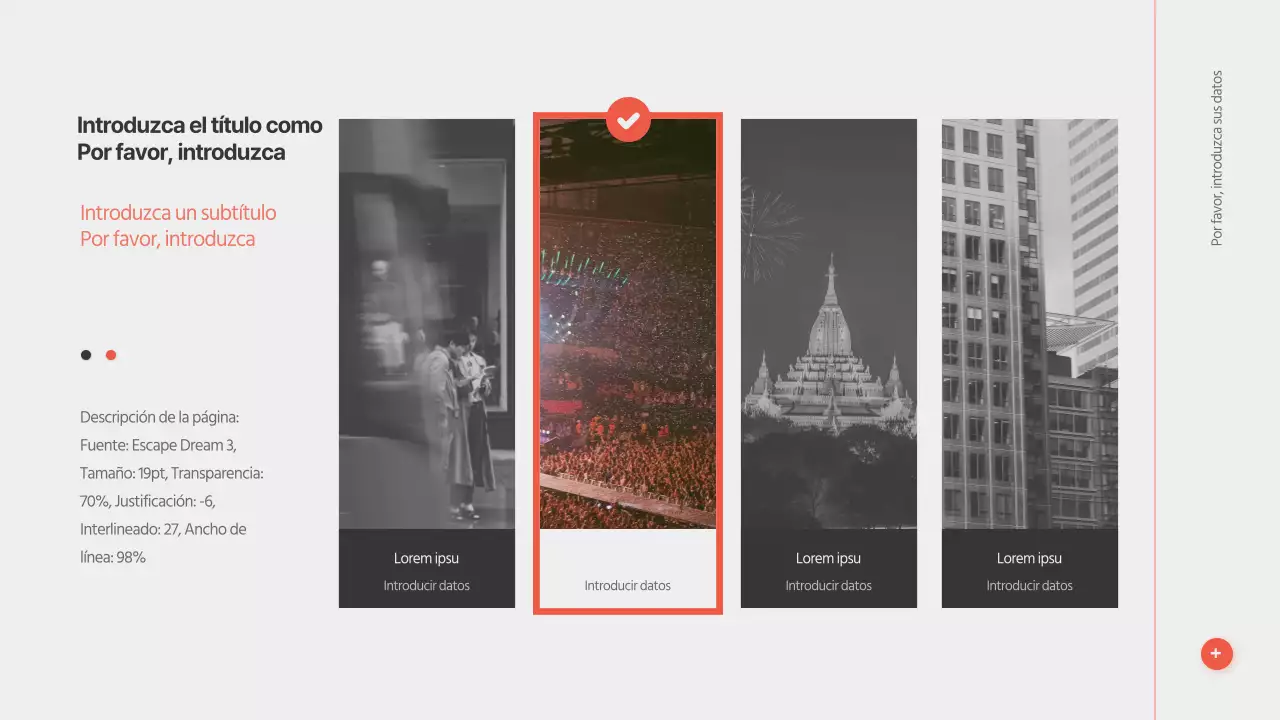This screenshot has width=1280, height=720.
Task: Select the blurred pedestrians photo
Action: [x=427, y=323]
